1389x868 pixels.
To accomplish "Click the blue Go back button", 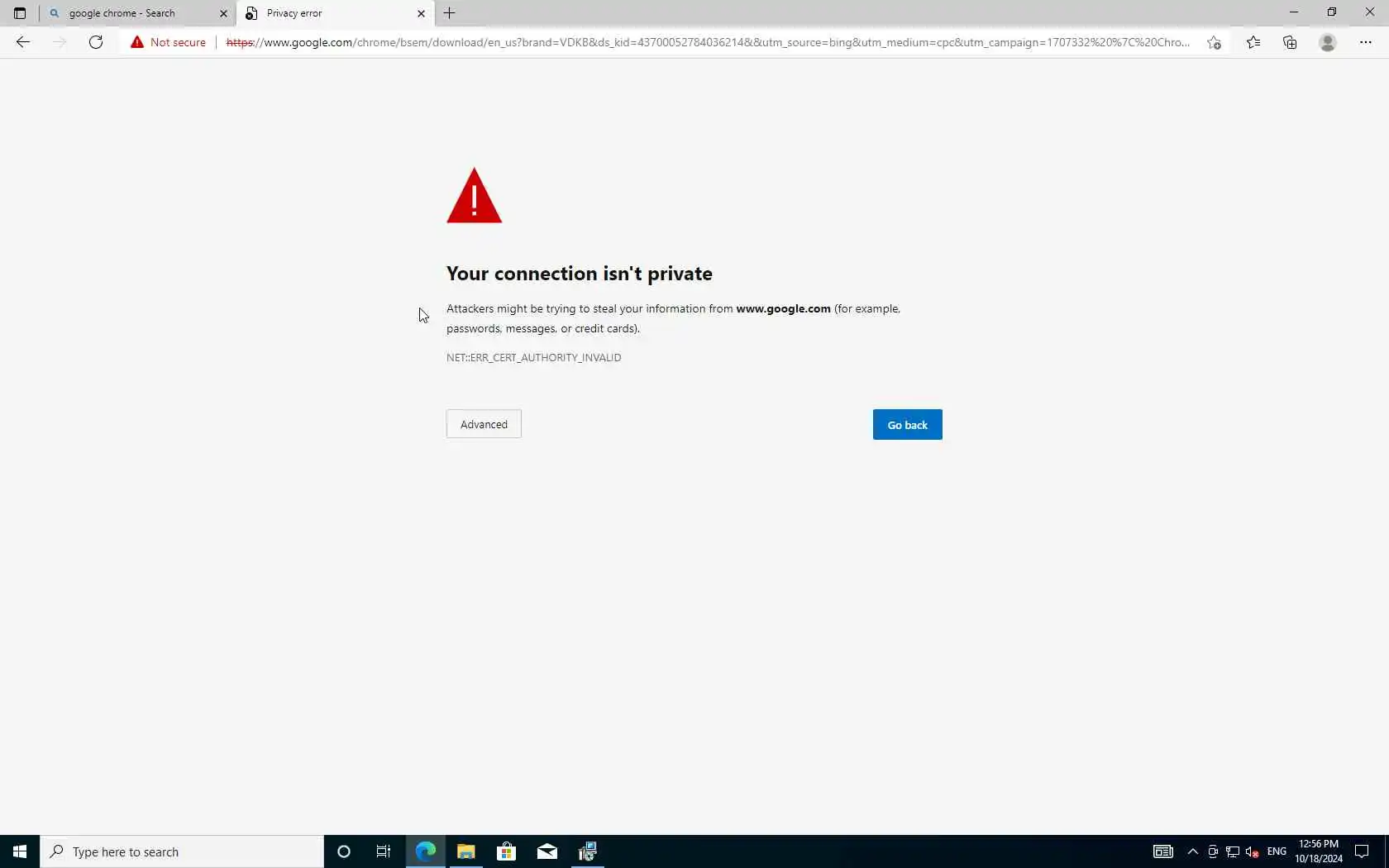I will tap(908, 425).
